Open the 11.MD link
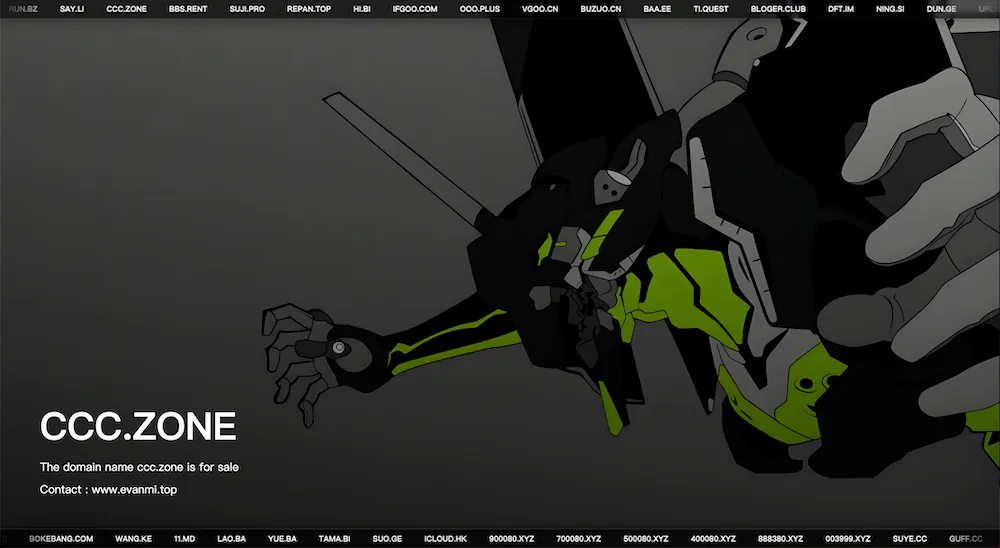 (184, 538)
